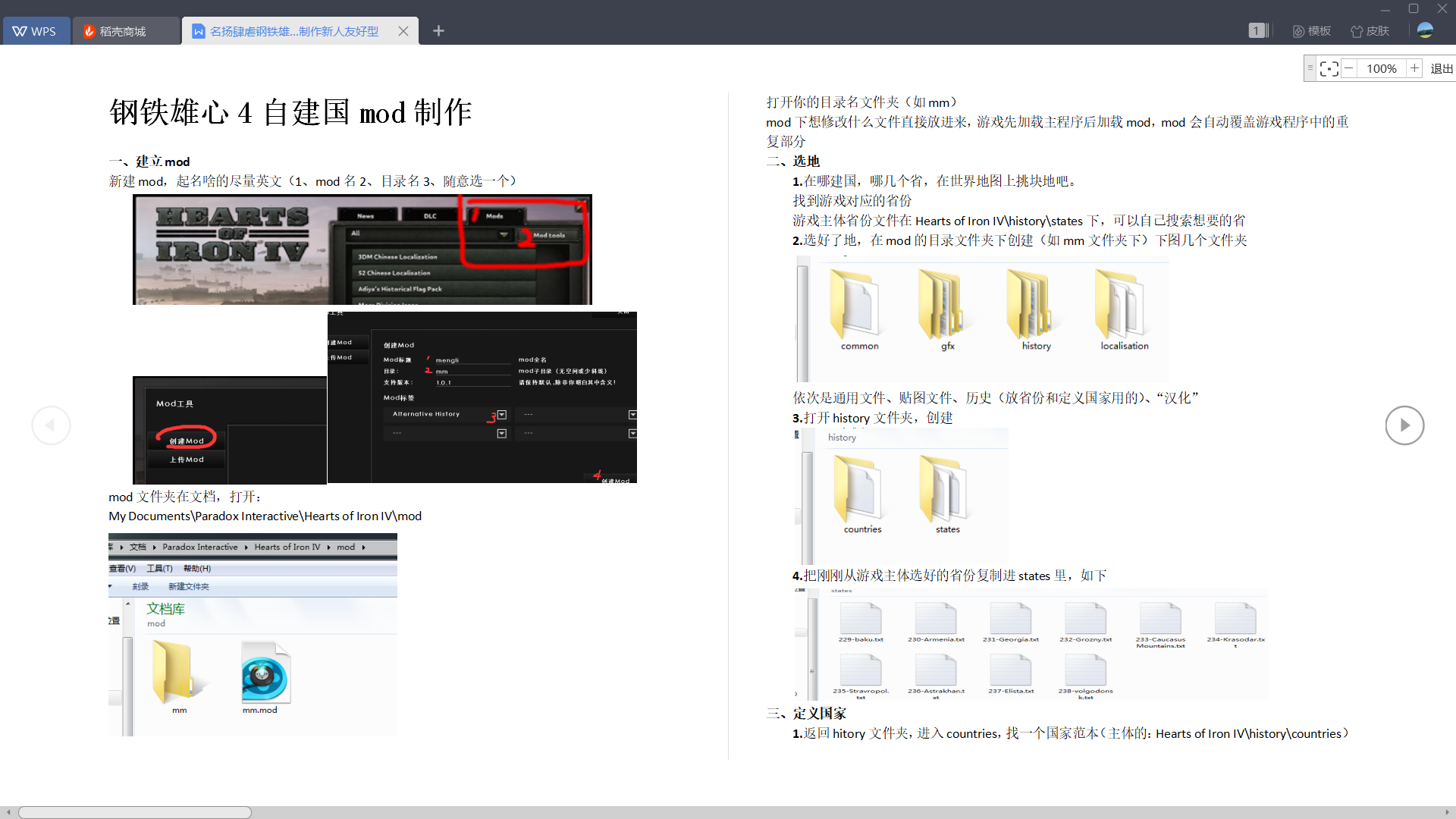Click the window count badge showing 1
The height and width of the screenshot is (819, 1456).
[1257, 30]
